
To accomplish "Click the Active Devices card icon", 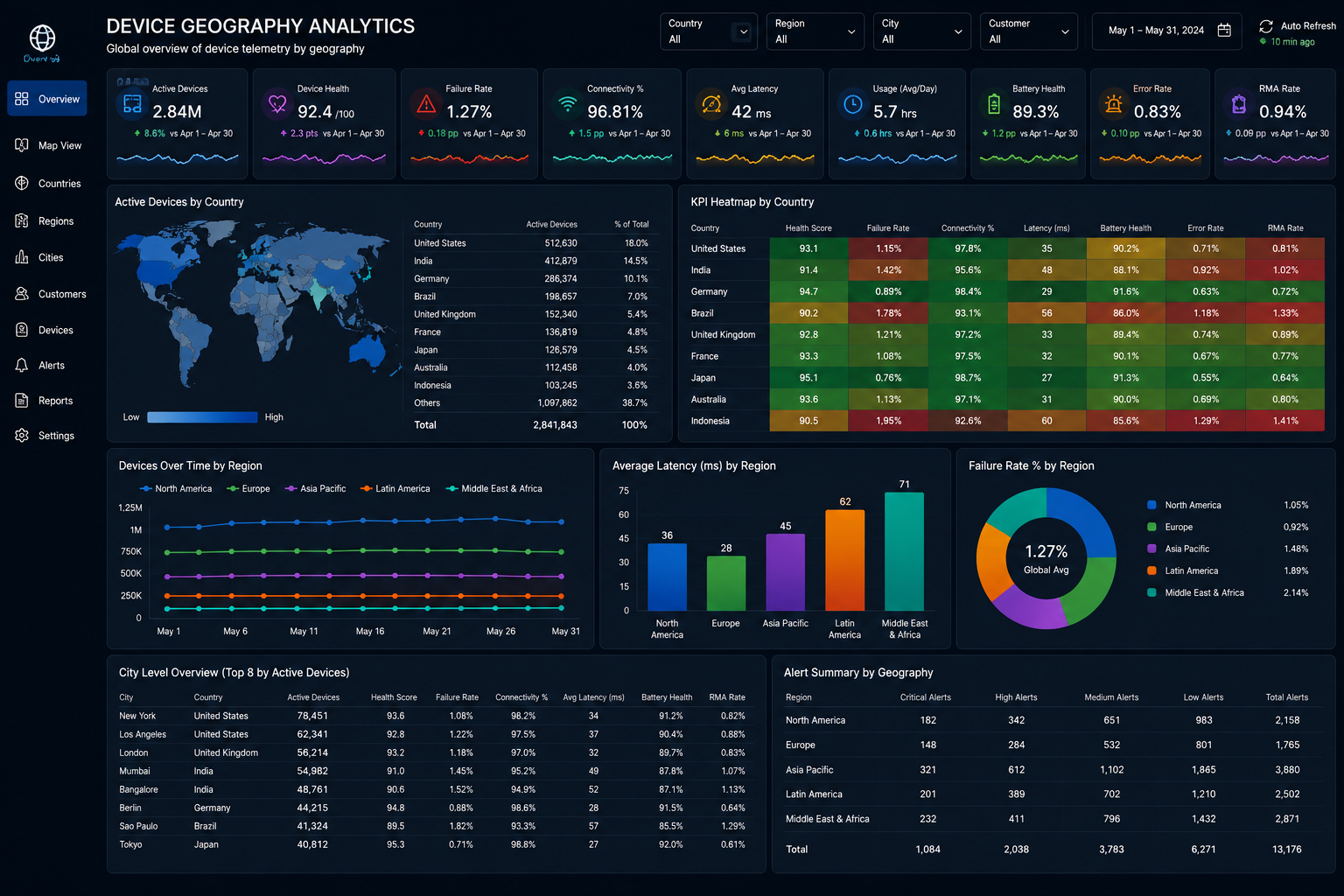I will coord(132,104).
